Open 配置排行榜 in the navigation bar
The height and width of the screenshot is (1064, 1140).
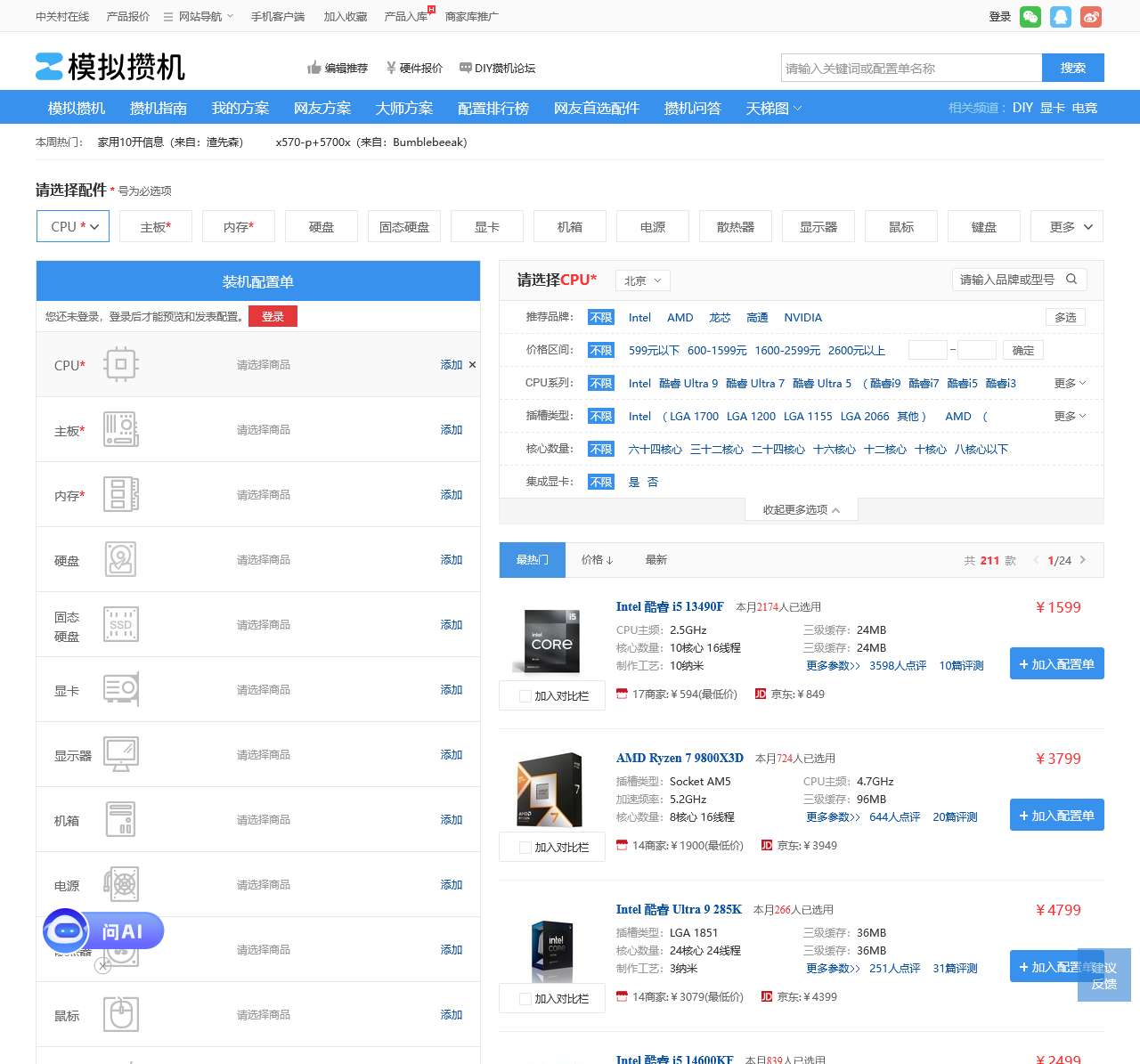493,108
